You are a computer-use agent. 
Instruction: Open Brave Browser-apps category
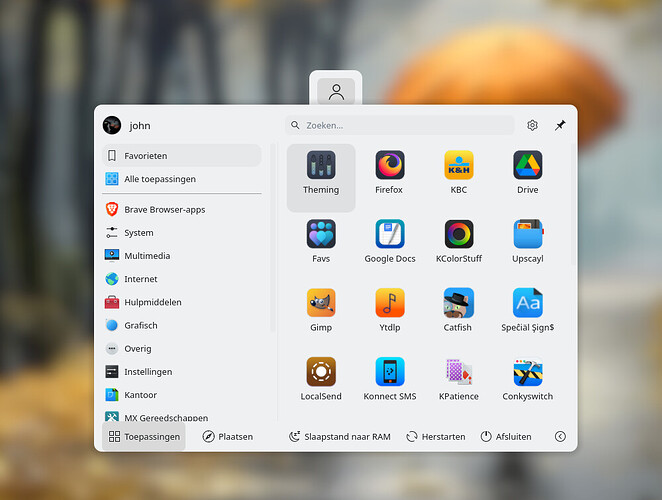click(182, 209)
